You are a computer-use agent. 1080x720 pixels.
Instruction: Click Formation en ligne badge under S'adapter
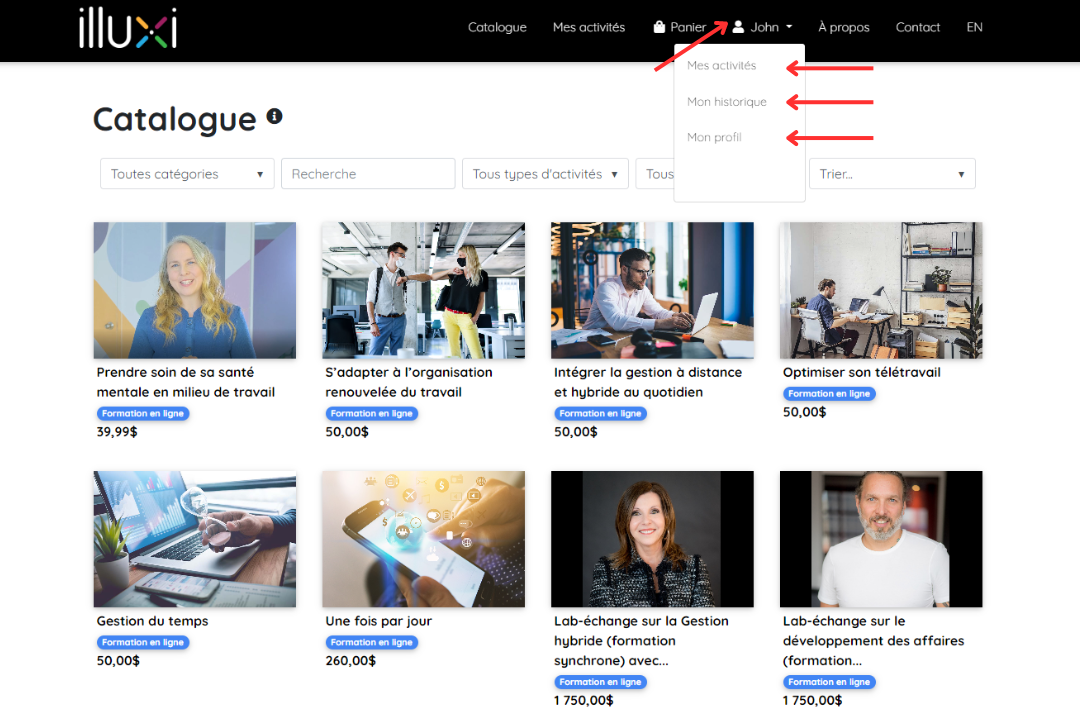click(x=371, y=413)
